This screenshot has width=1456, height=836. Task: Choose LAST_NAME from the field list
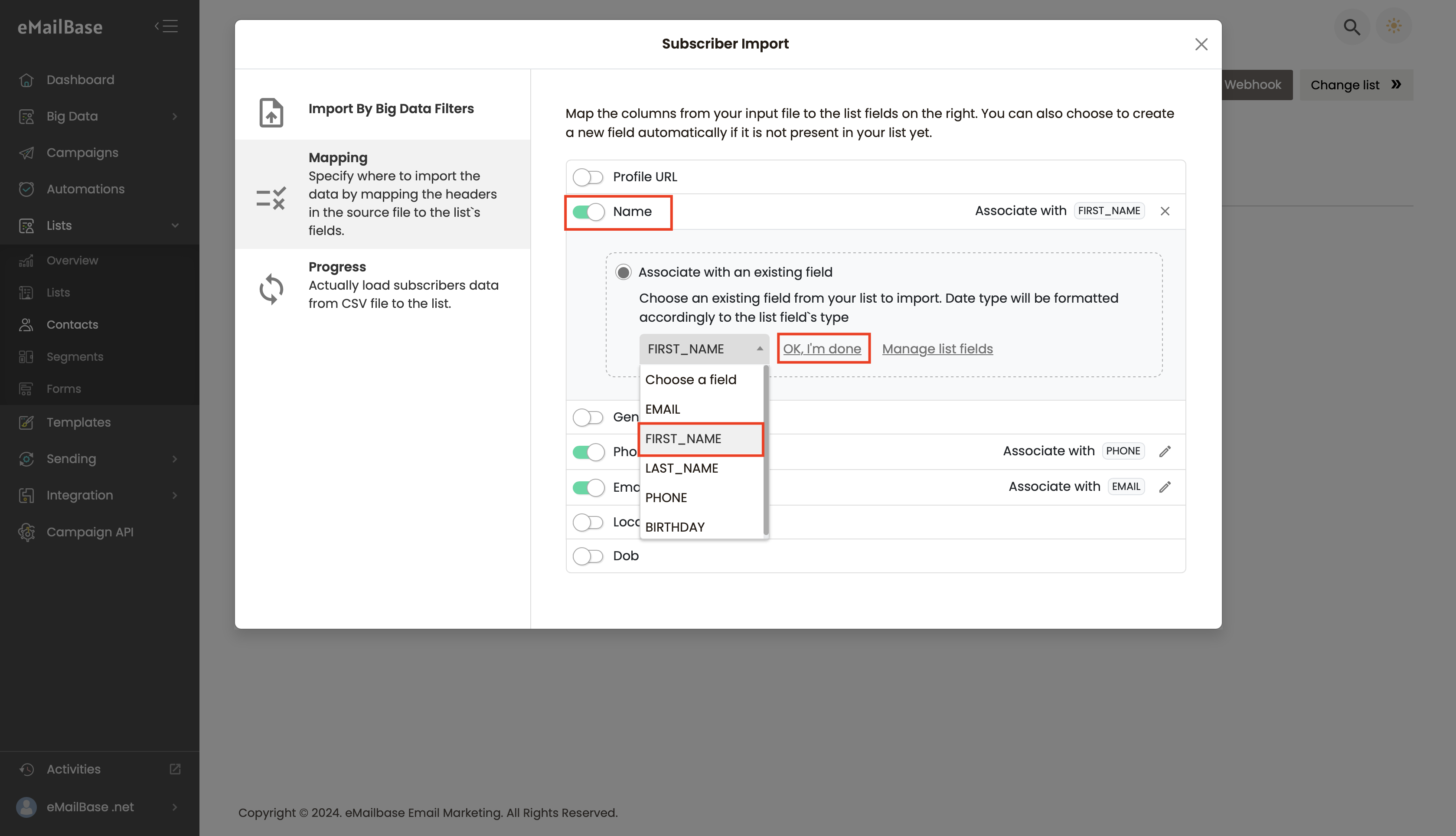[x=701, y=469]
